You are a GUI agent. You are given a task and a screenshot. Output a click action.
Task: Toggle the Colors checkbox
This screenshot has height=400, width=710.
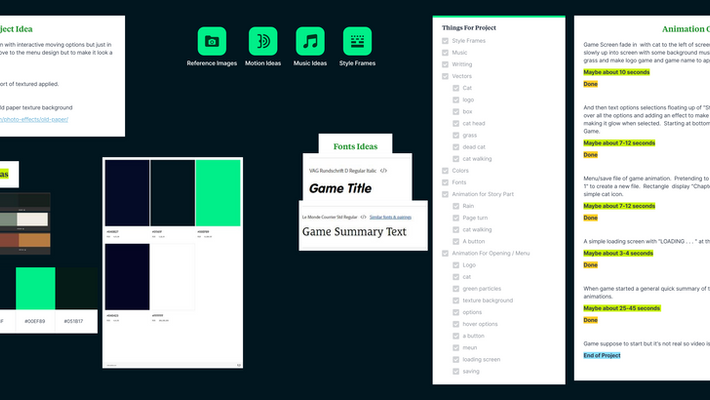pos(445,171)
